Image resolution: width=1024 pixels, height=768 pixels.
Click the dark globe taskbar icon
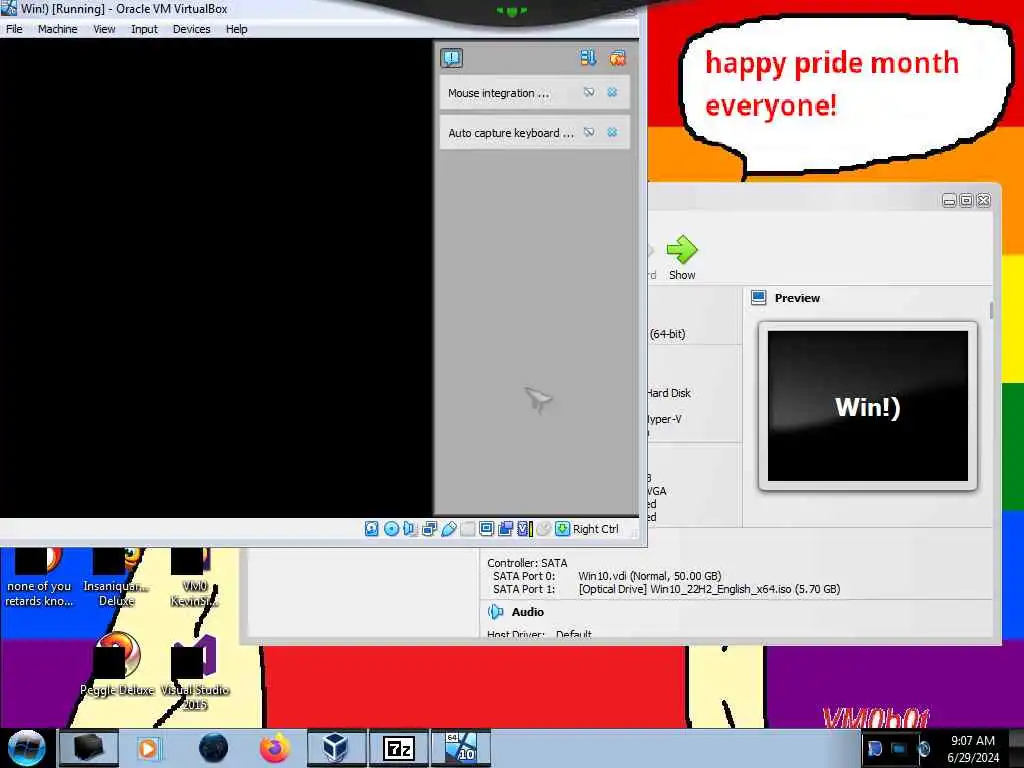click(213, 748)
